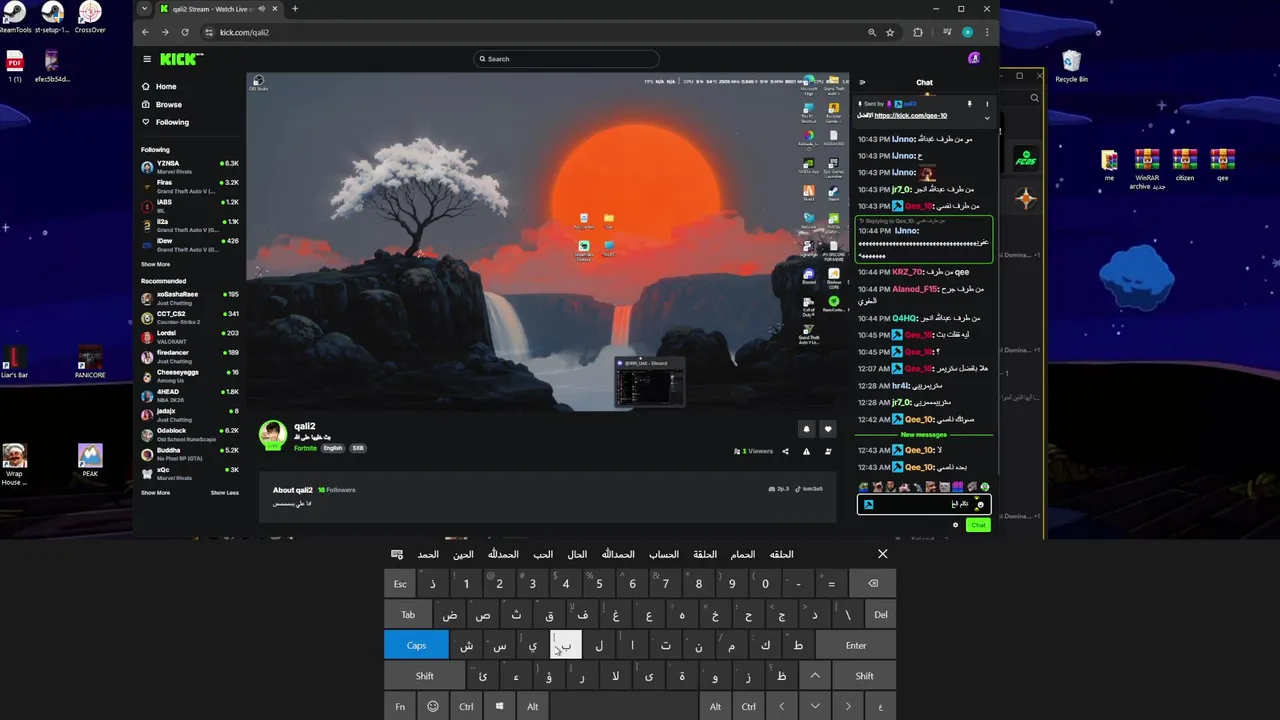Screen dimensions: 1280x720
Task: Open the YZNSA channel in Following
Action: 190,167
